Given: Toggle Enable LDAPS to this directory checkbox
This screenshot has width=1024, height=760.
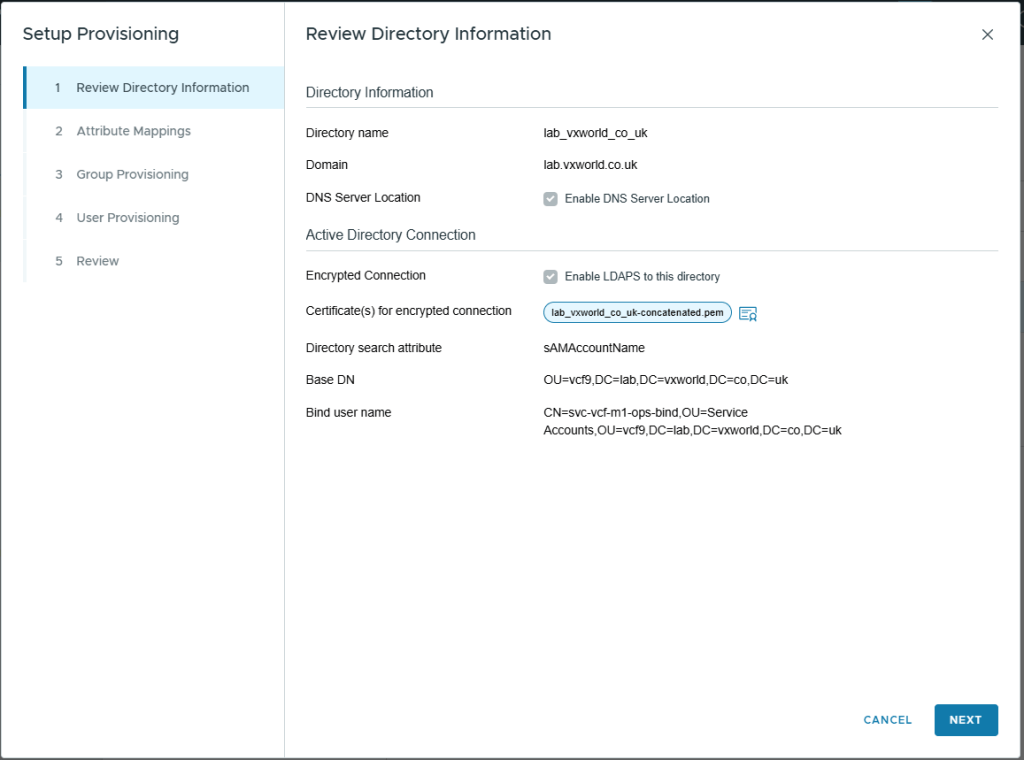Looking at the screenshot, I should click(x=550, y=277).
